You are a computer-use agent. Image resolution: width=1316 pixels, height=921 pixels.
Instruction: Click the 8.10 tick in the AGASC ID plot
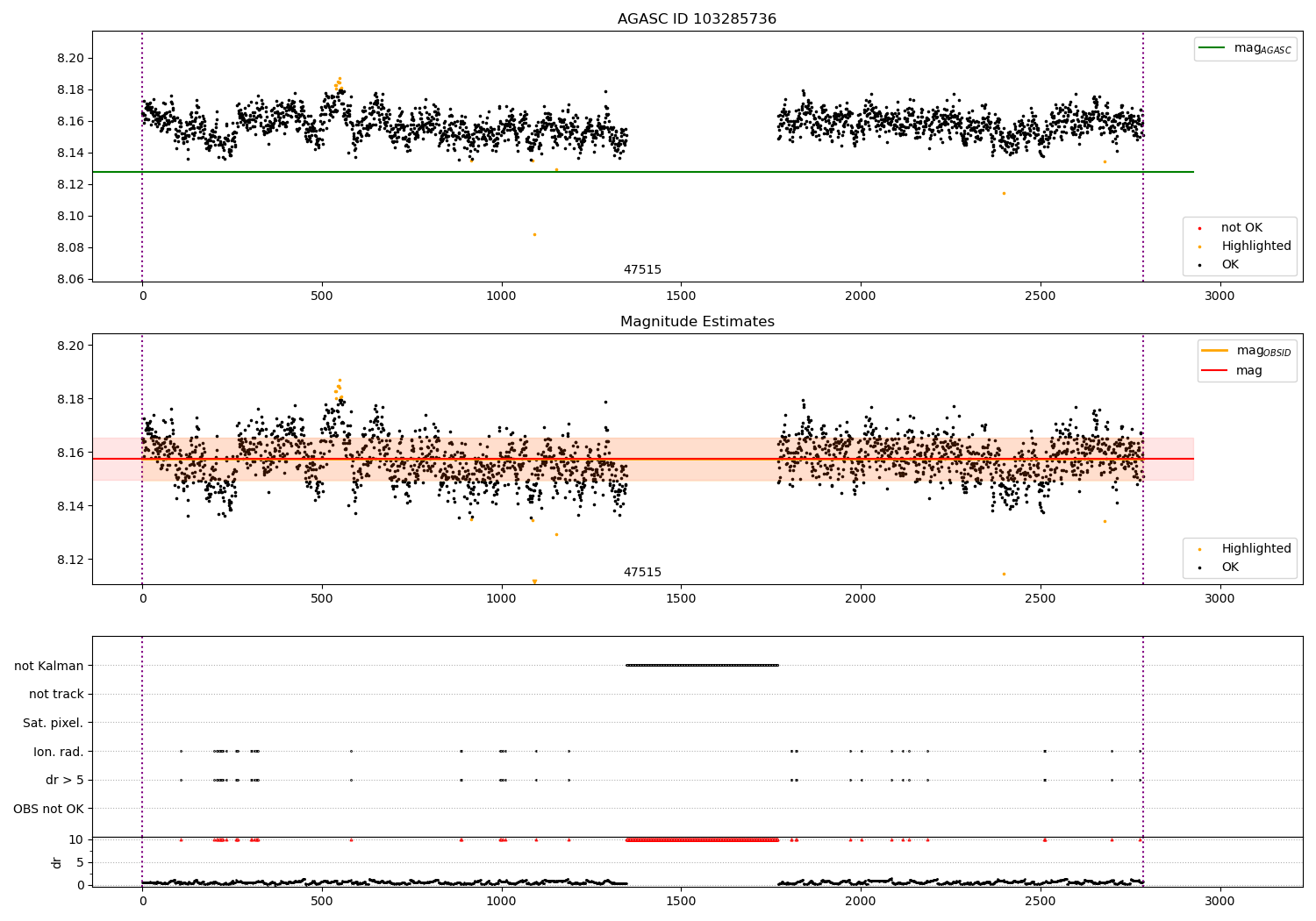(x=70, y=217)
